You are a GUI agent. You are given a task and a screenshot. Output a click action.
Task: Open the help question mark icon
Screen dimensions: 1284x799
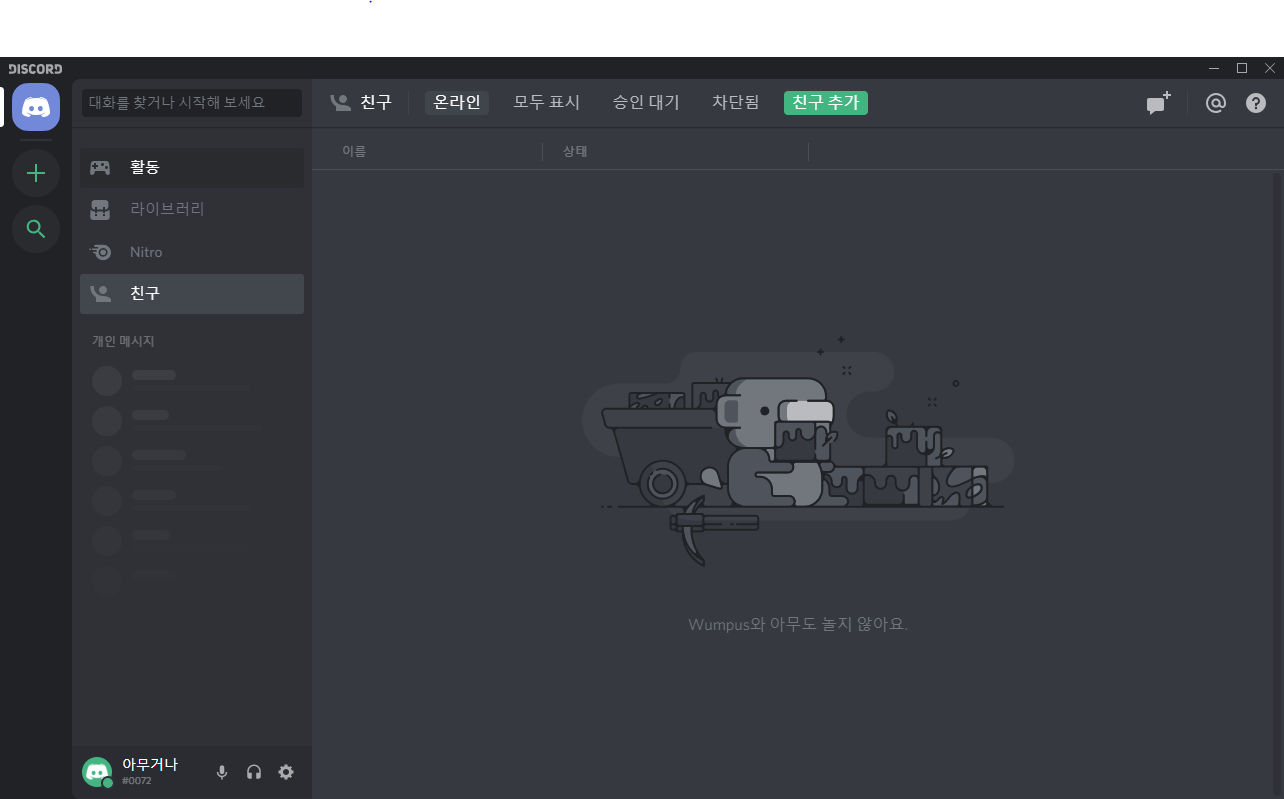(1256, 103)
